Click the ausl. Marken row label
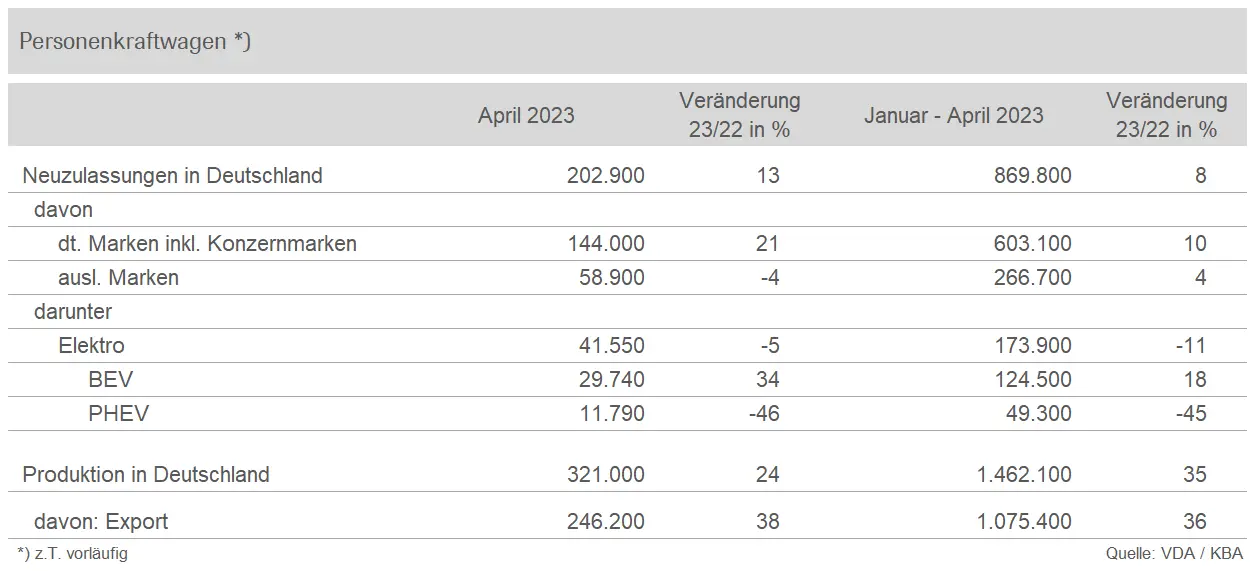1252x571 pixels. tap(118, 278)
